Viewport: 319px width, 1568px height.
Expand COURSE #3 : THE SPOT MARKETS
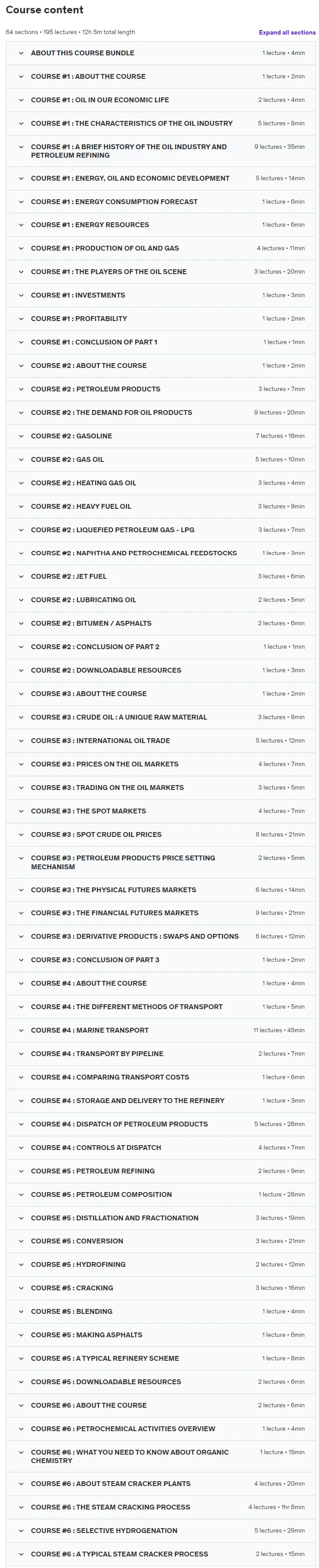[x=161, y=811]
